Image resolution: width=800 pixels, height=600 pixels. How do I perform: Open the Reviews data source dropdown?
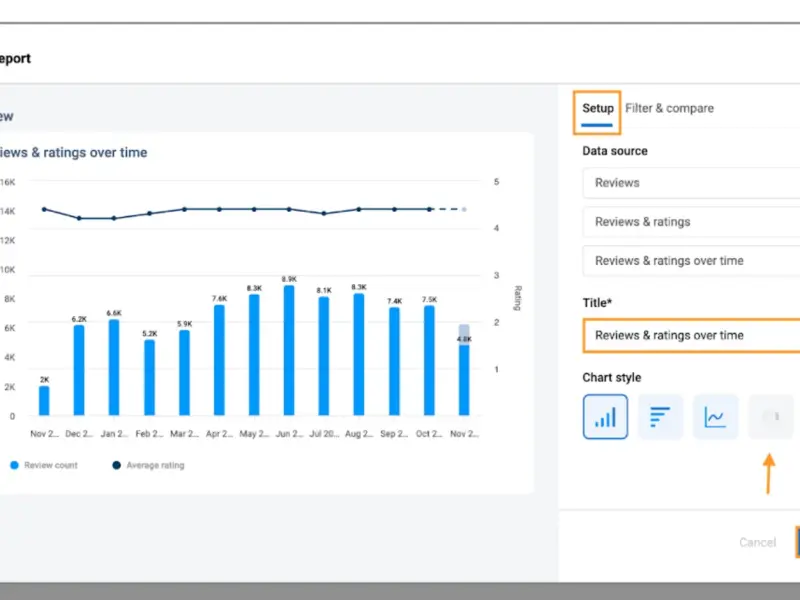click(690, 183)
